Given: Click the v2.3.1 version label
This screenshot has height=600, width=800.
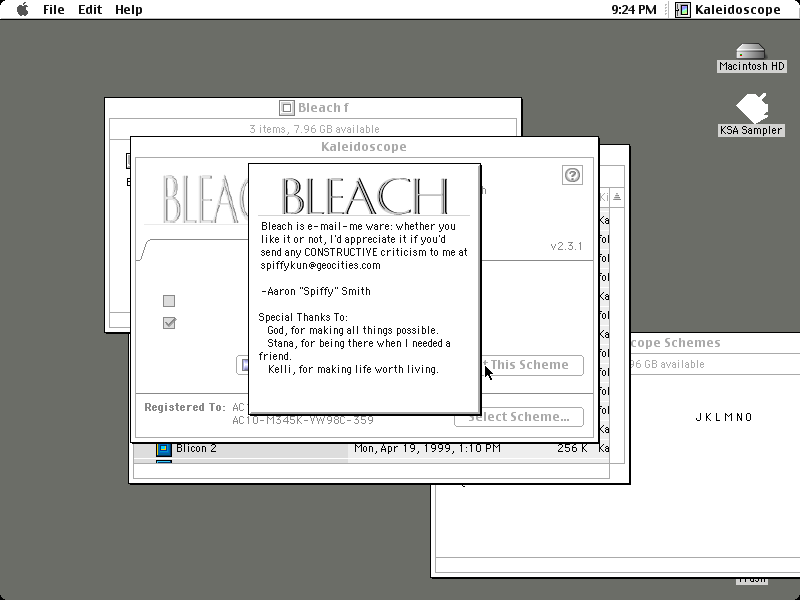Looking at the screenshot, I should 566,246.
